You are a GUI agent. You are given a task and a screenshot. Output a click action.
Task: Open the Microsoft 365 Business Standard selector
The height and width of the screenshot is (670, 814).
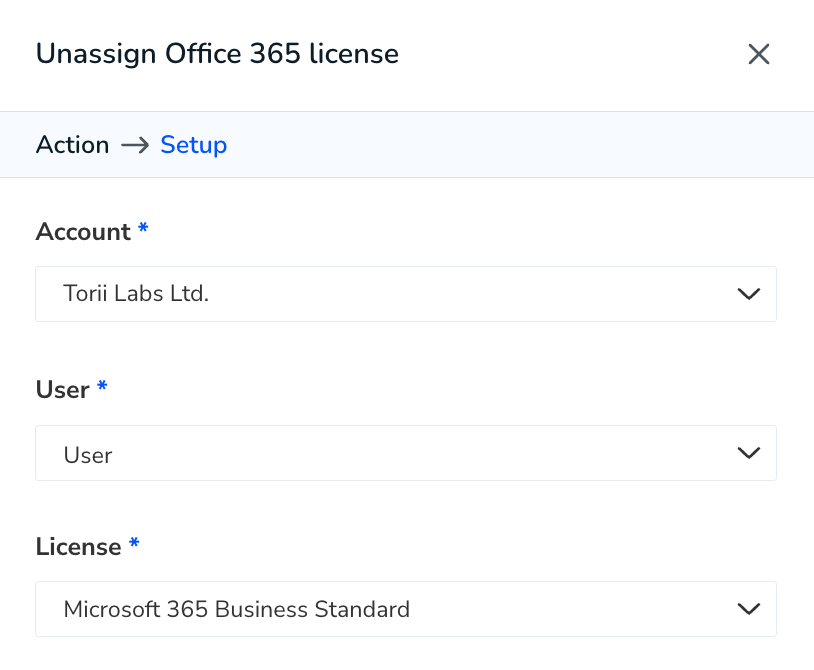coord(406,609)
